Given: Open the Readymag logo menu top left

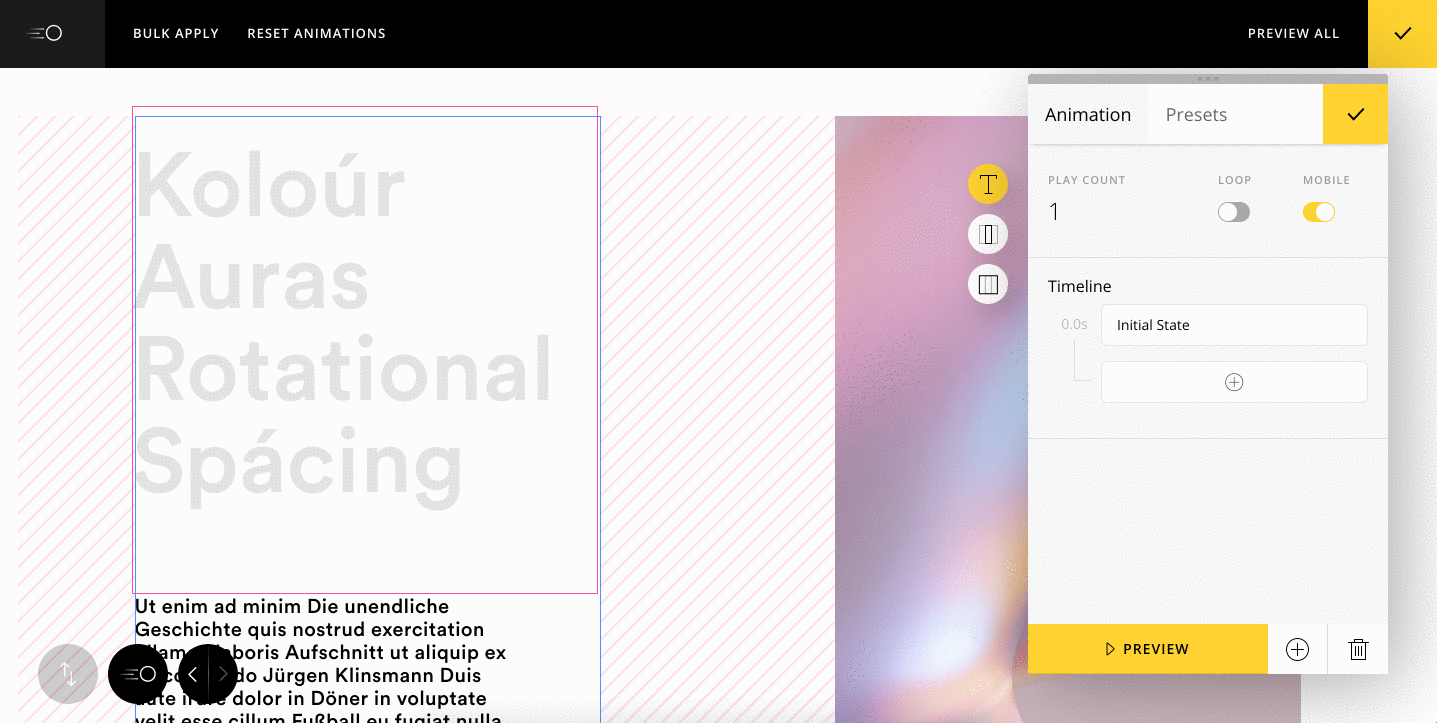Looking at the screenshot, I should tap(44, 33).
